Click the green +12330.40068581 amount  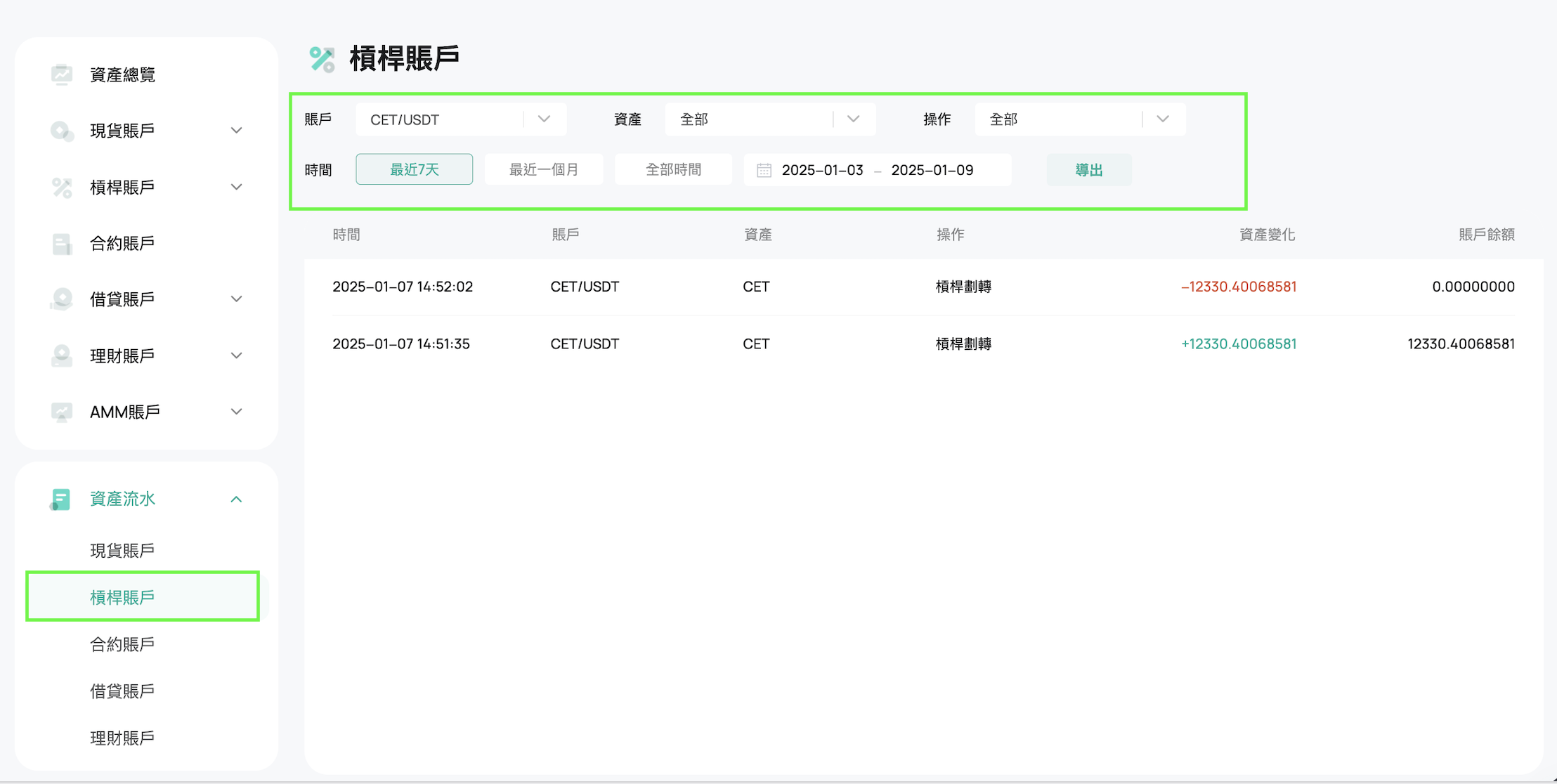(x=1239, y=344)
